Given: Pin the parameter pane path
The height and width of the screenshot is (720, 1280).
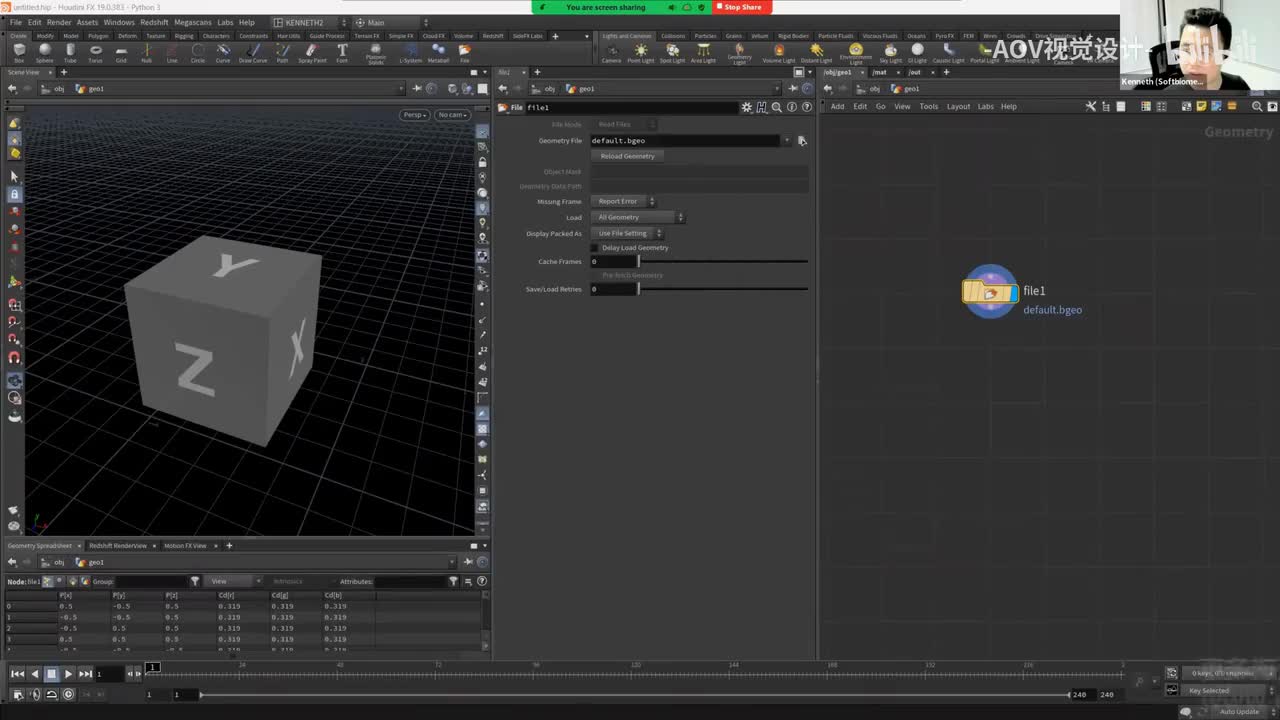Looking at the screenshot, I should point(793,89).
